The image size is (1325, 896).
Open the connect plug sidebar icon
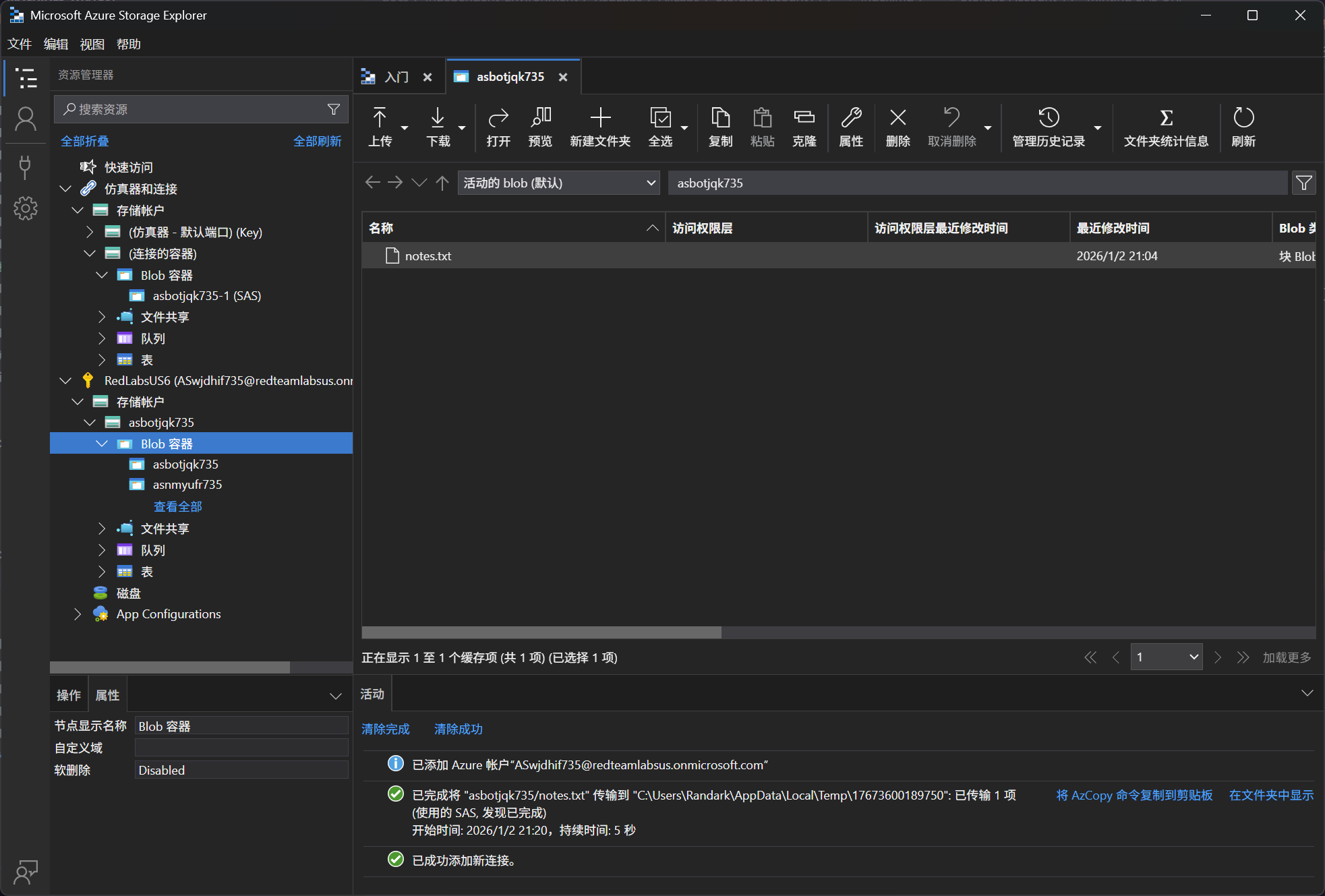click(26, 167)
